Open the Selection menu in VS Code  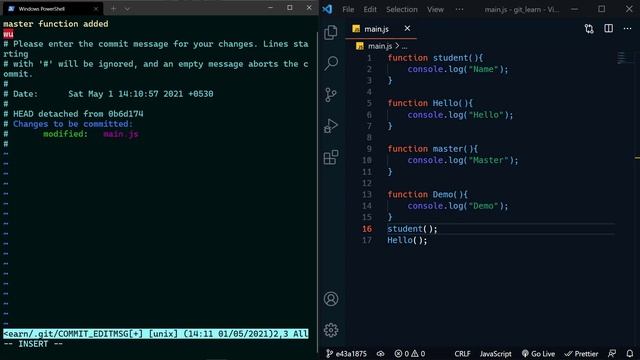(x=402, y=9)
